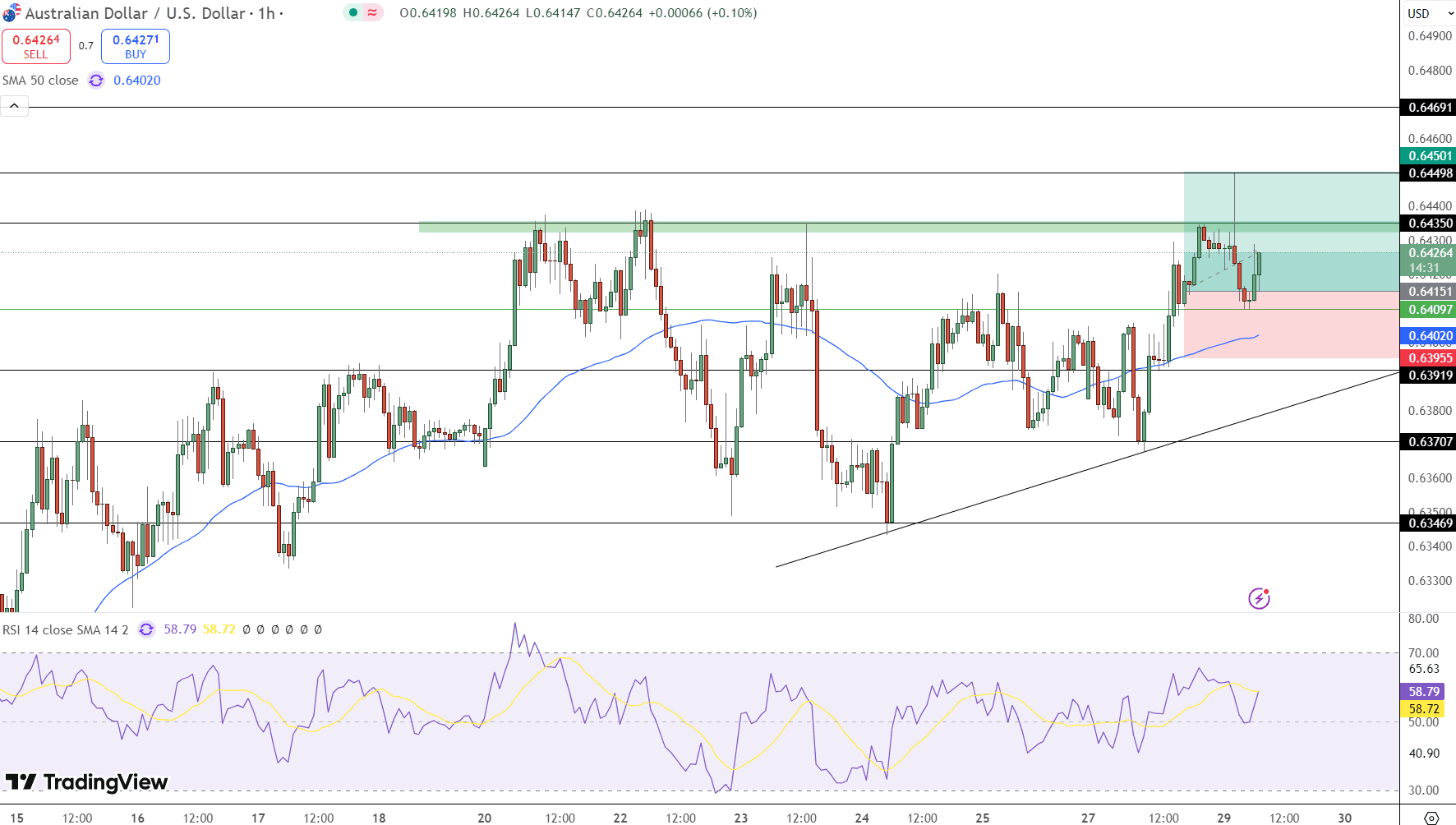Click the purple RSI value label 58.79
Image resolution: width=1456 pixels, height=825 pixels.
(1423, 692)
